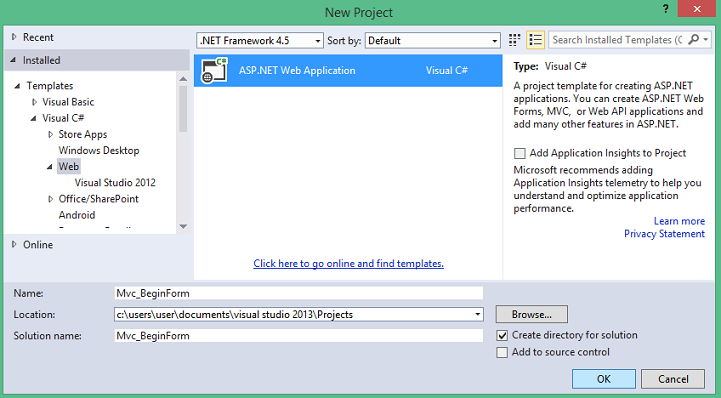Select the Visual Studio 2012 tree item
This screenshot has height=398, width=721.
click(x=115, y=182)
